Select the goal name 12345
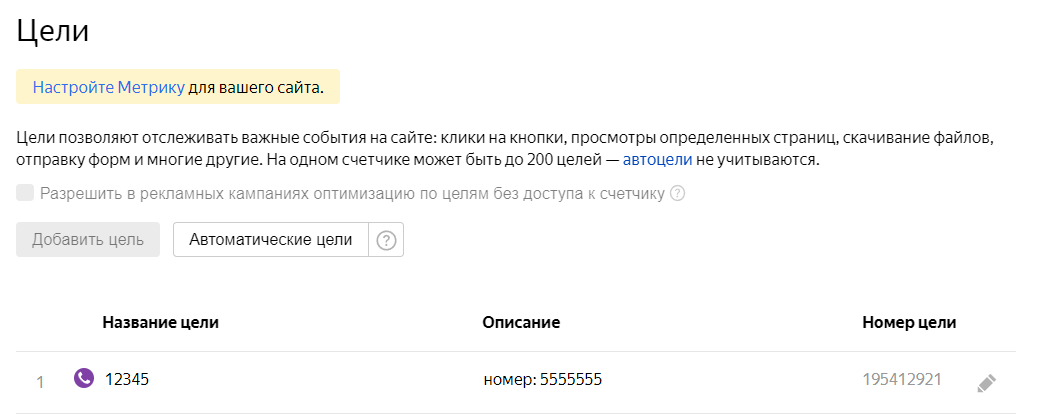 pos(127,379)
